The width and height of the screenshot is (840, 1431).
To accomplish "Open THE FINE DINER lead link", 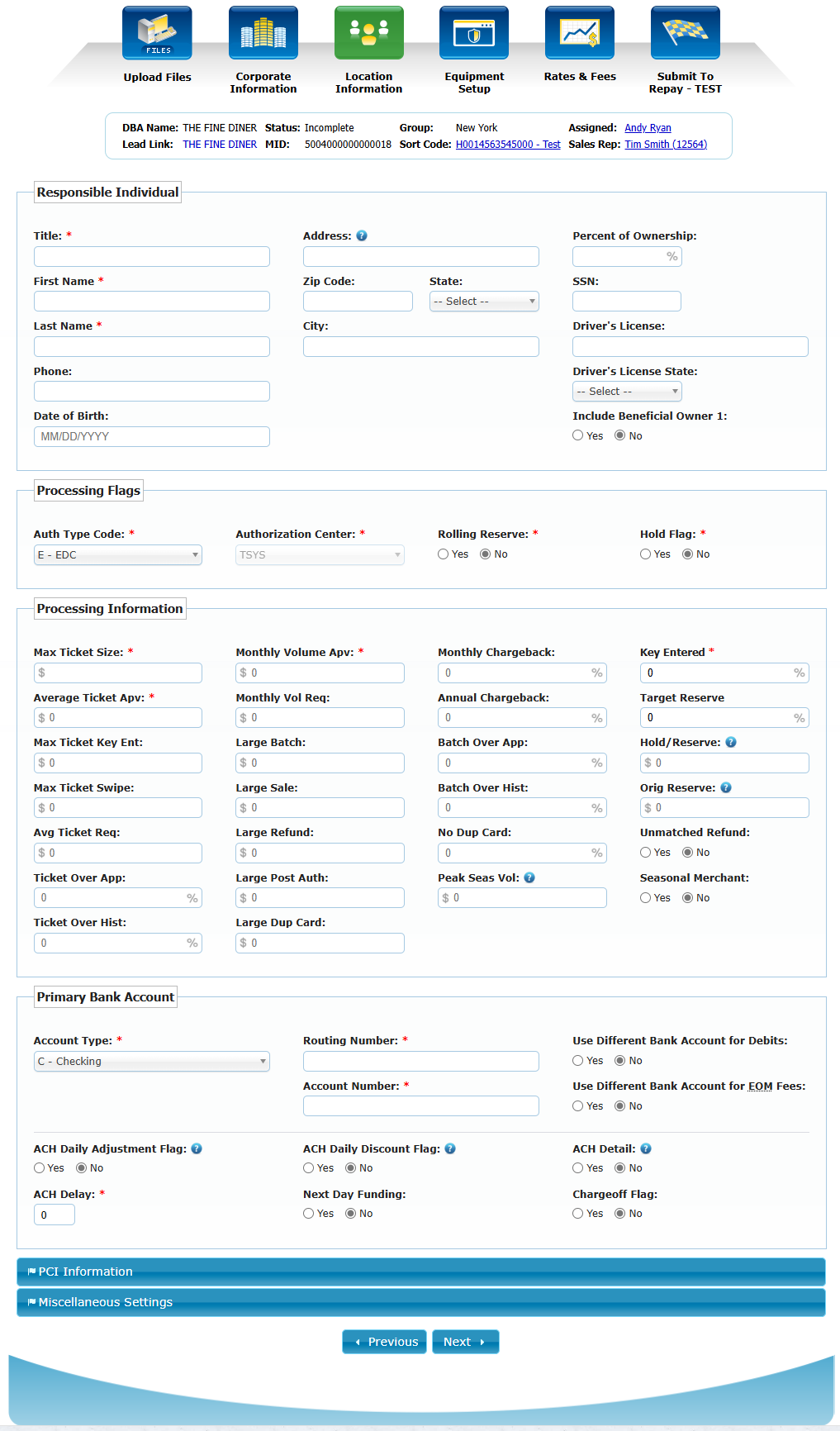I will pos(220,145).
